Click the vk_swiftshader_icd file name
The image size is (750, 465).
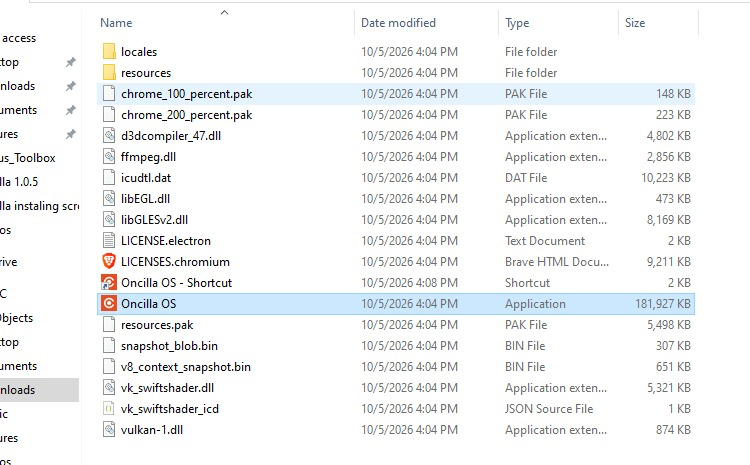[x=170, y=409]
